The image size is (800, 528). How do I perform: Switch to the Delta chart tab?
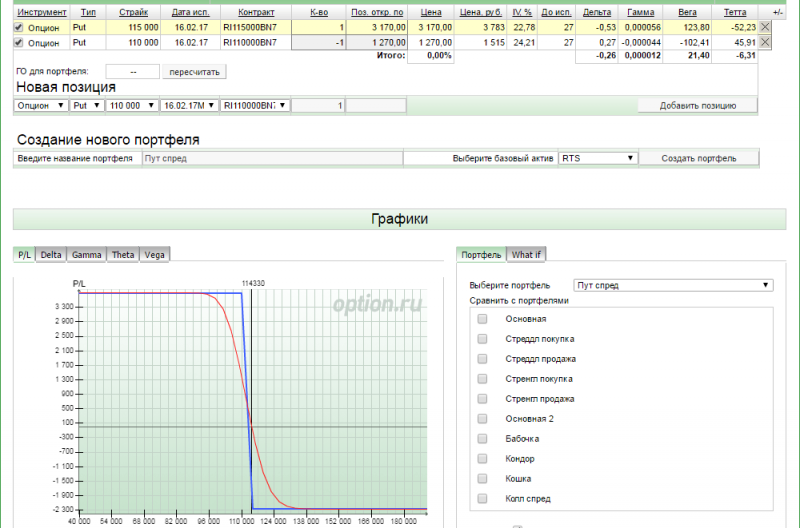pyautogui.click(x=51, y=255)
